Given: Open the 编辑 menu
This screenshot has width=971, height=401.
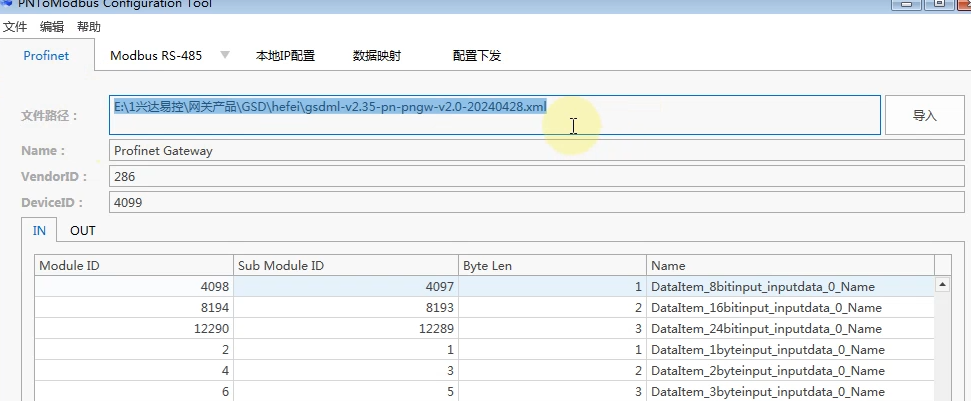Looking at the screenshot, I should click(x=51, y=27).
